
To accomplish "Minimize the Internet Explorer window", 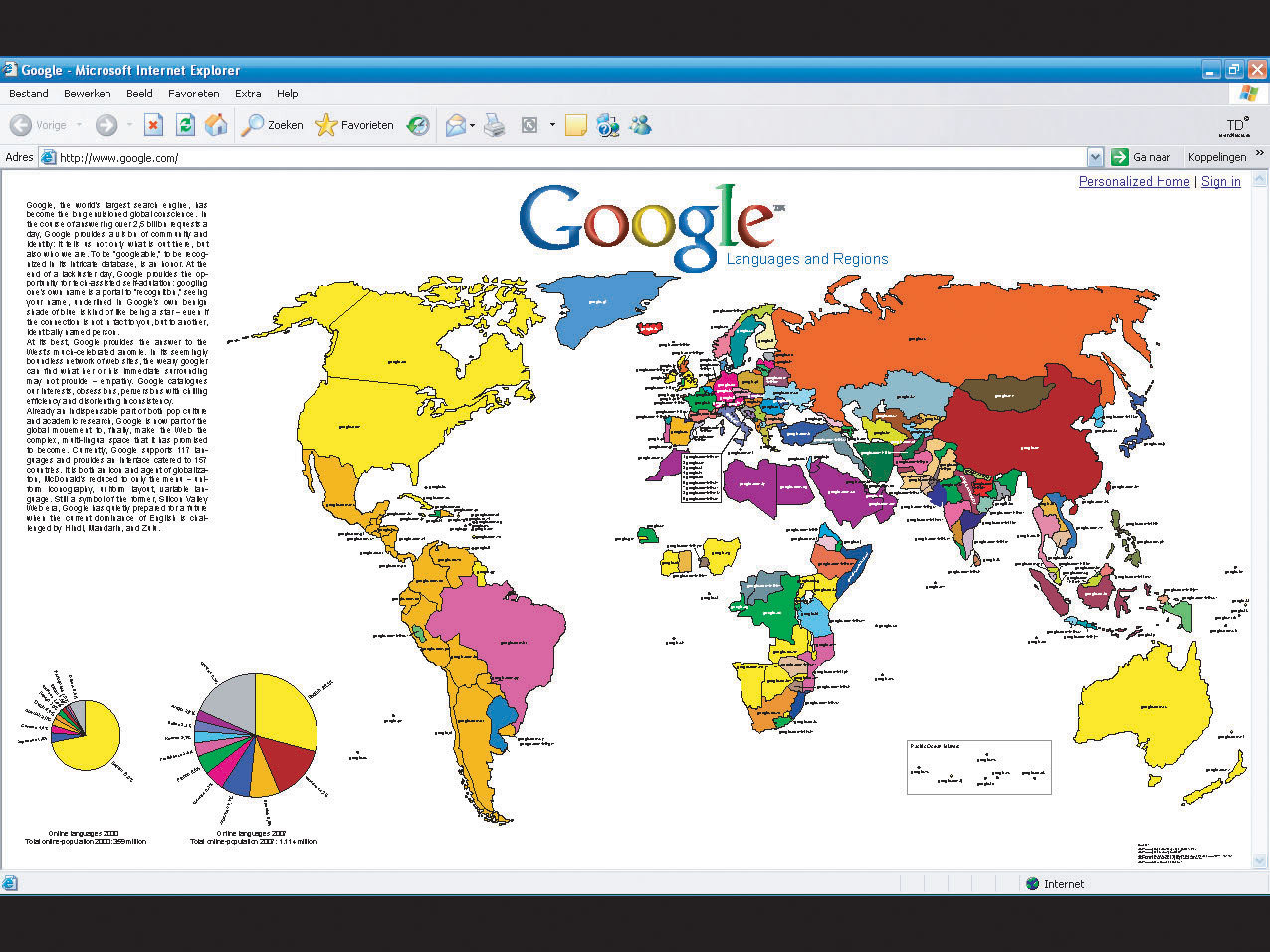I will [1211, 70].
